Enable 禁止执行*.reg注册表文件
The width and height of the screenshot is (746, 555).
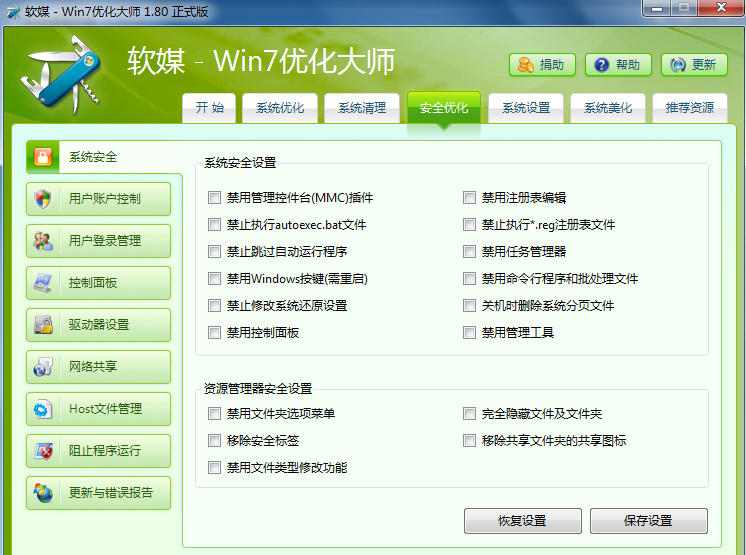click(x=469, y=224)
